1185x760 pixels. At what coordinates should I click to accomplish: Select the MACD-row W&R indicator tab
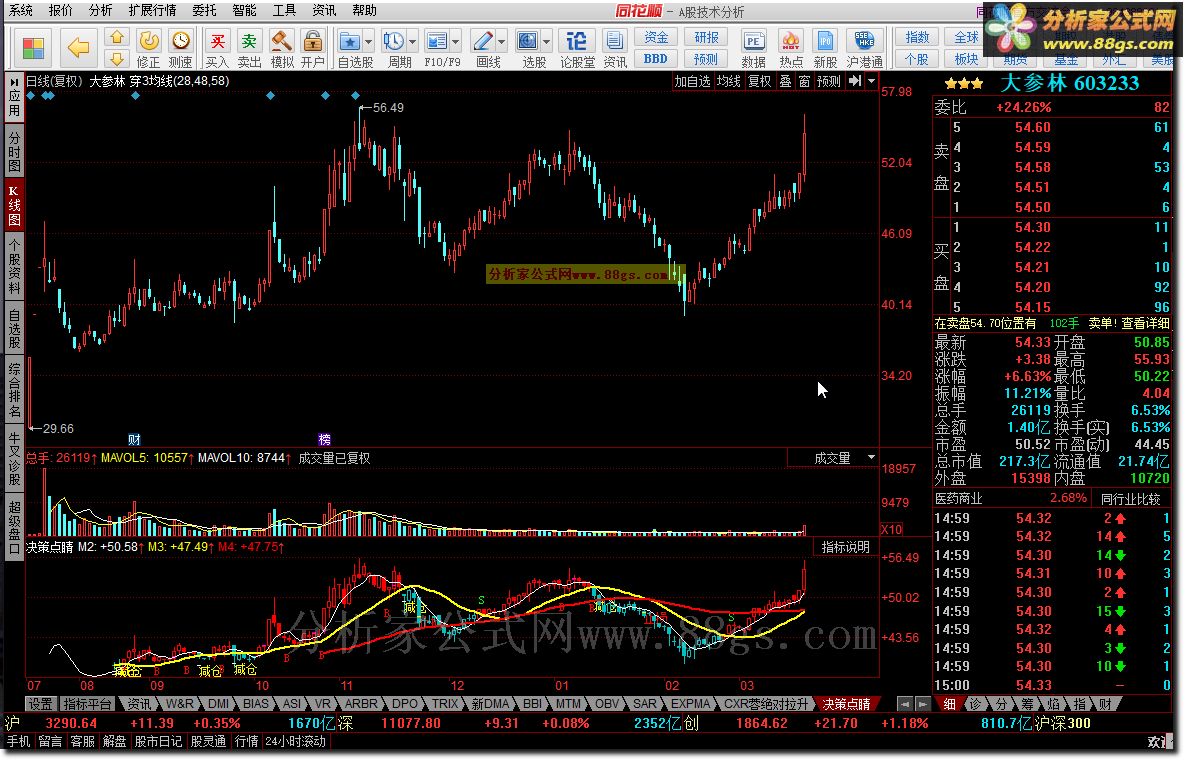click(179, 703)
